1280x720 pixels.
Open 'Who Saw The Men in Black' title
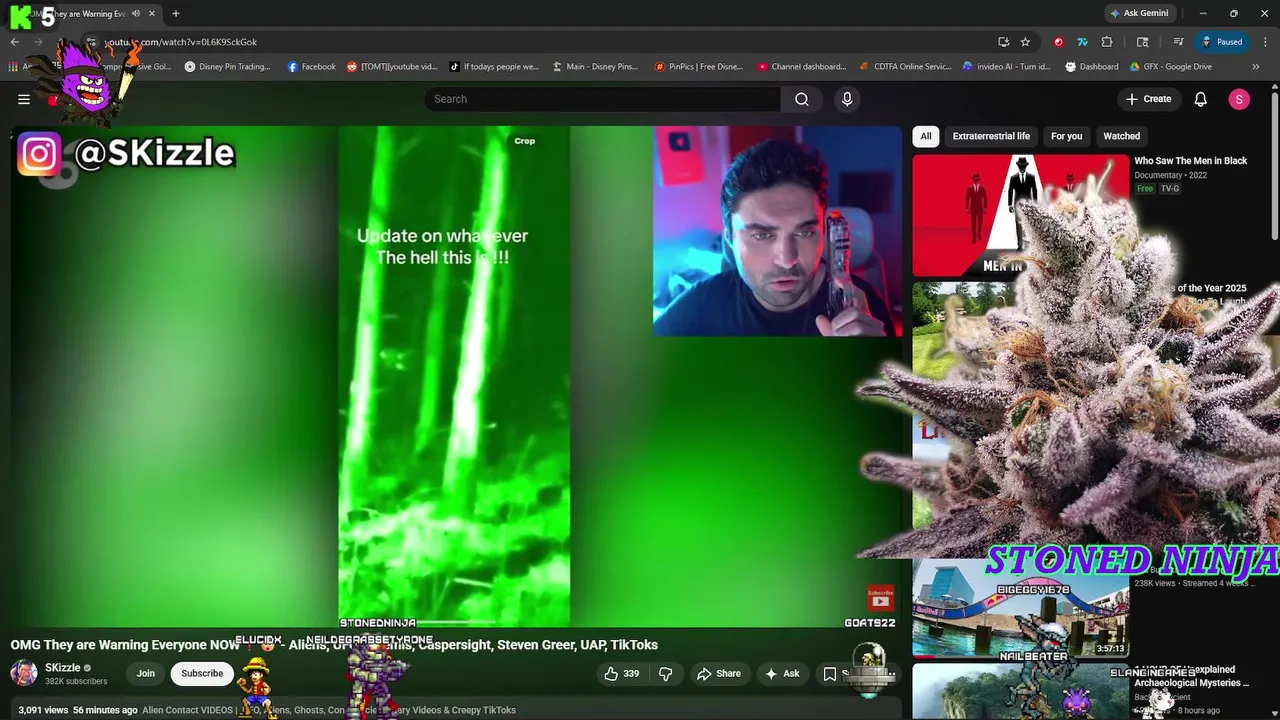click(1190, 161)
